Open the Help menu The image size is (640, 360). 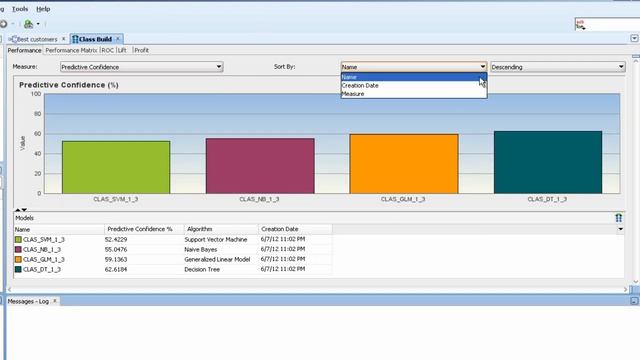[x=43, y=9]
